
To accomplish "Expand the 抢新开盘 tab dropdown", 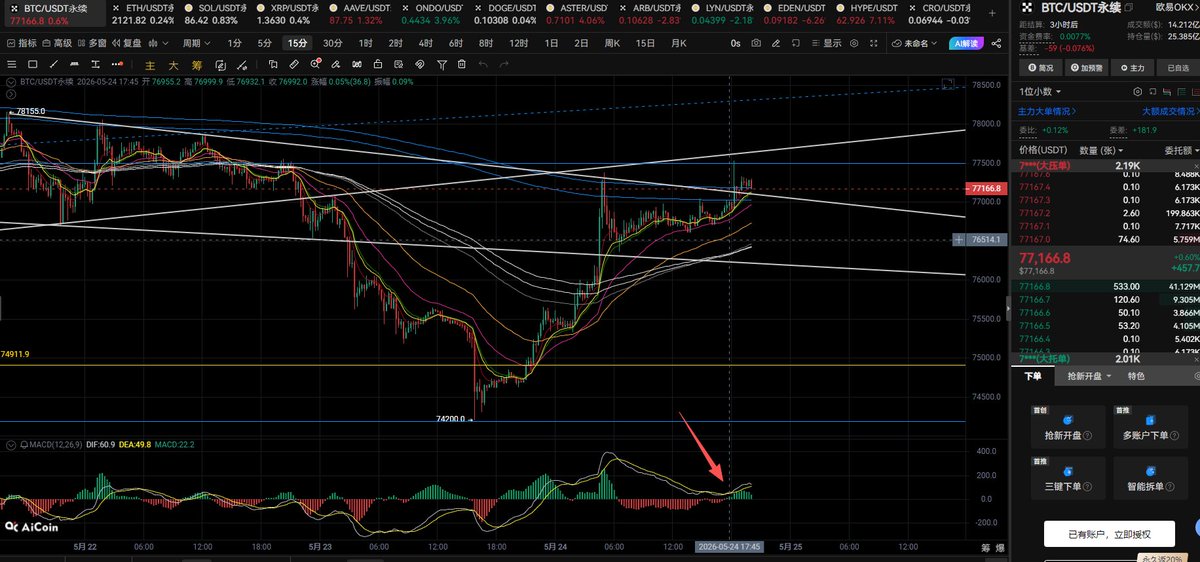I will pyautogui.click(x=1089, y=376).
